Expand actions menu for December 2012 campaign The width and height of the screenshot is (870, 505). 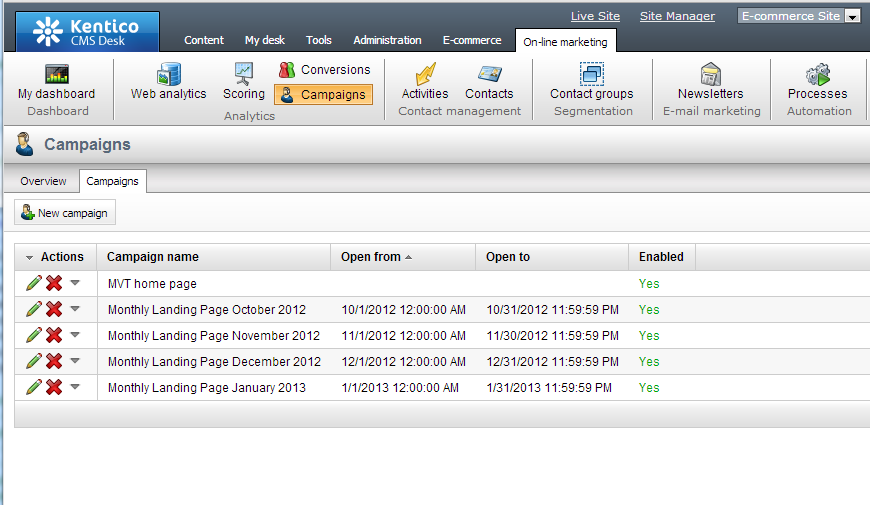tap(75, 361)
